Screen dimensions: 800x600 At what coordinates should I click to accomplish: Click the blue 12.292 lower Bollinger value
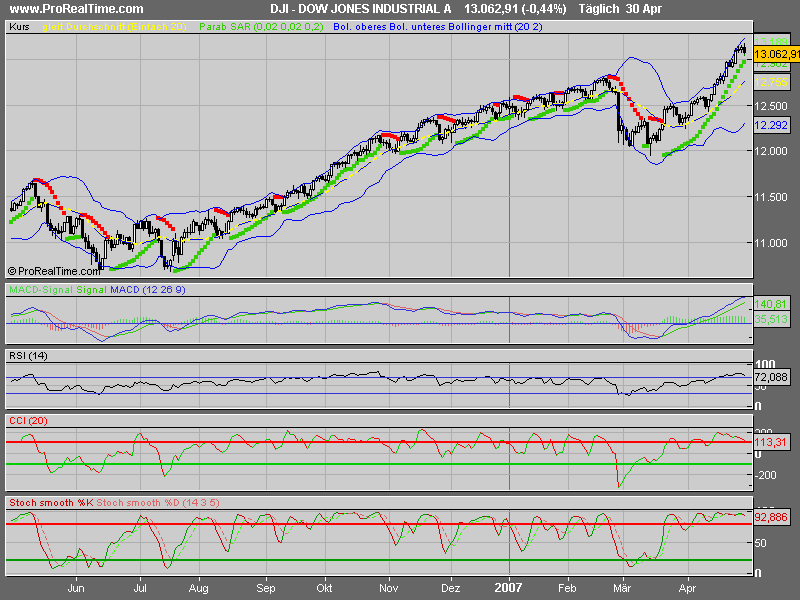[771, 125]
